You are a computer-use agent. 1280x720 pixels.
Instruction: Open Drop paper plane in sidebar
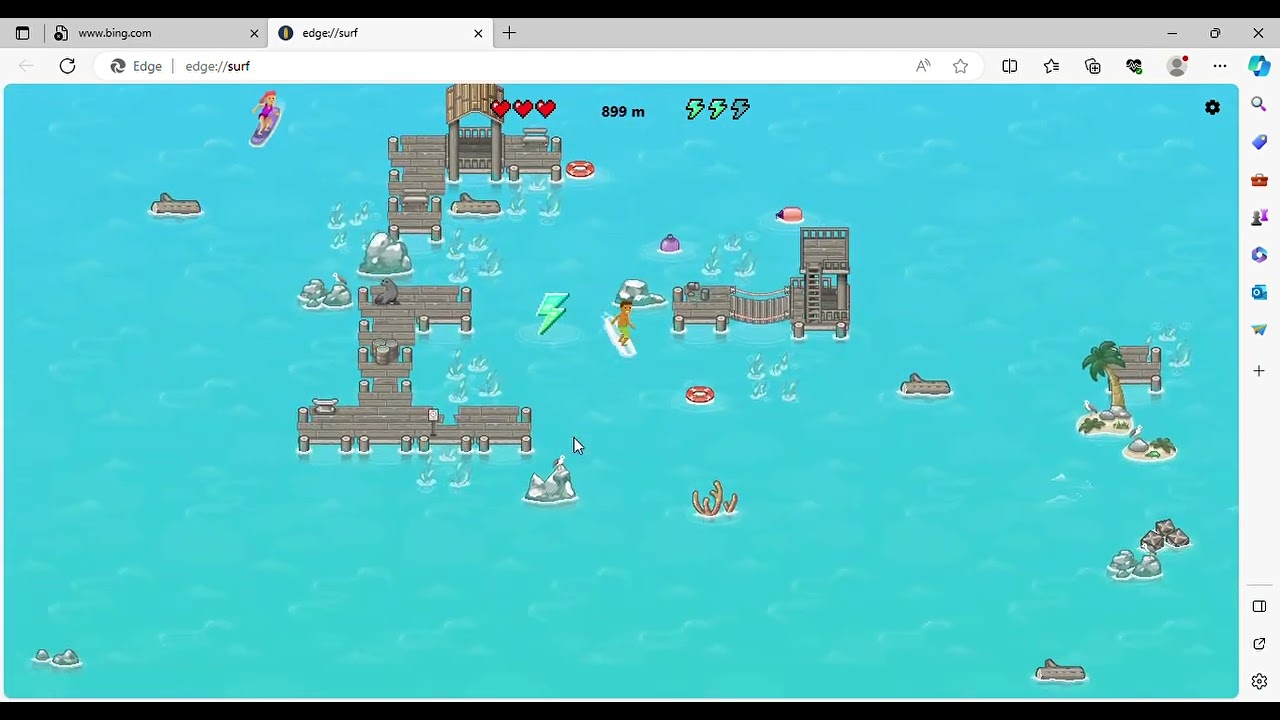click(1259, 330)
